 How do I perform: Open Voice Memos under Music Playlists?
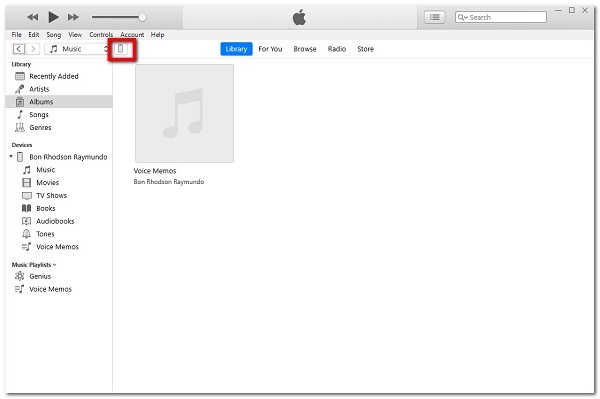(x=50, y=289)
